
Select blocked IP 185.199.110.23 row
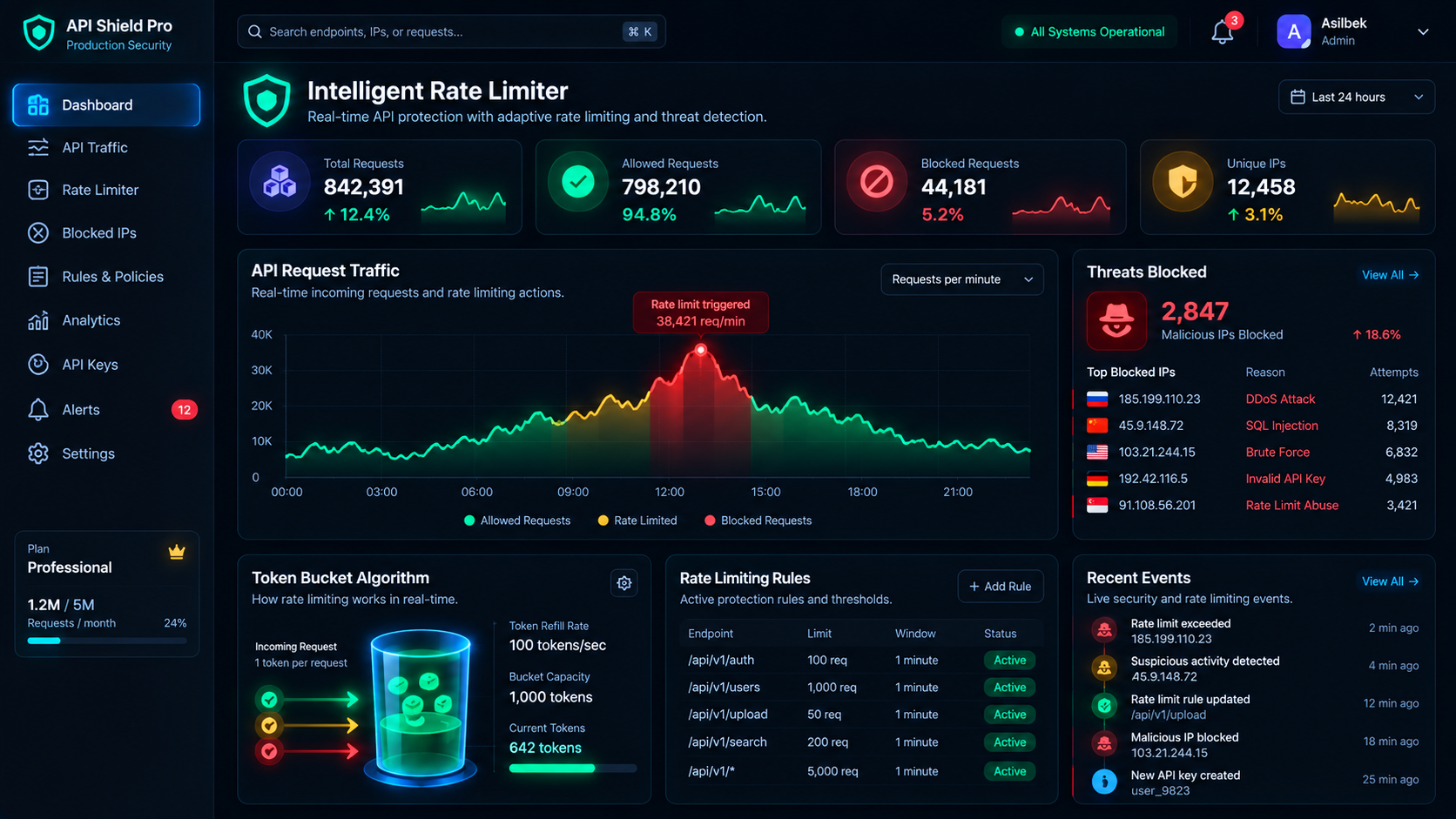pyautogui.click(x=1252, y=399)
